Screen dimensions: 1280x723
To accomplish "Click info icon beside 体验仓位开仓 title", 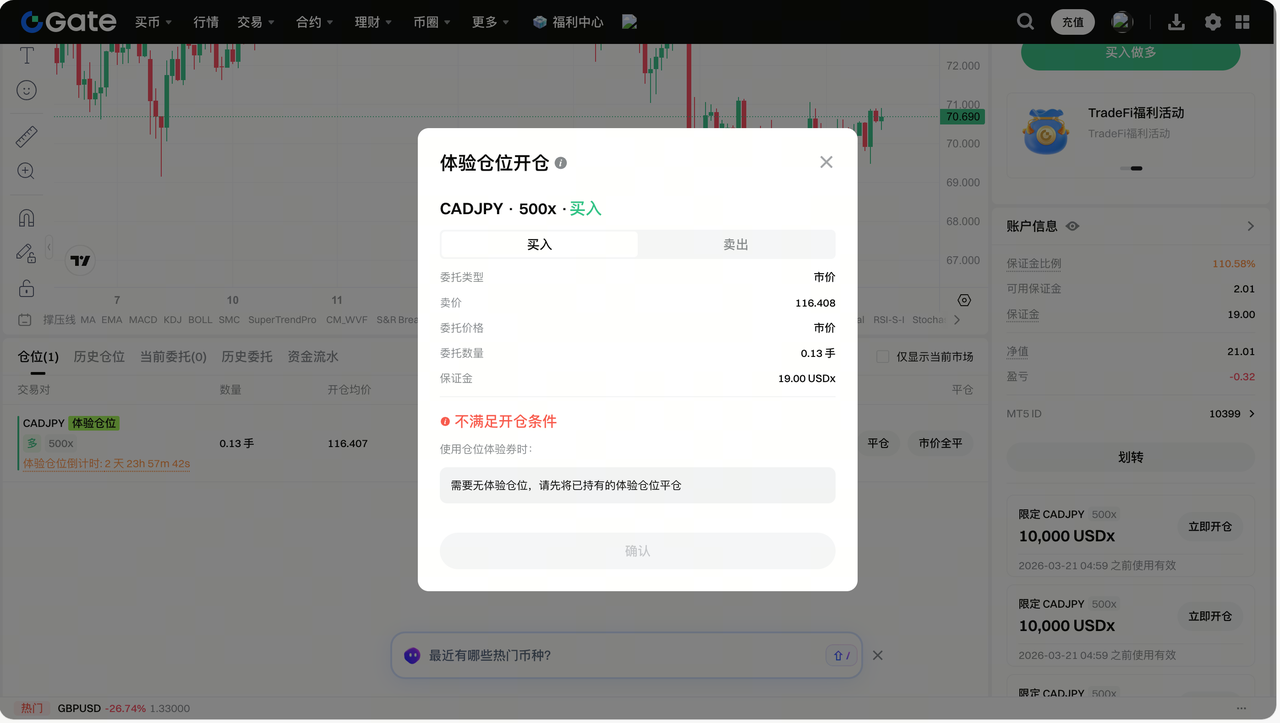I will pyautogui.click(x=561, y=163).
